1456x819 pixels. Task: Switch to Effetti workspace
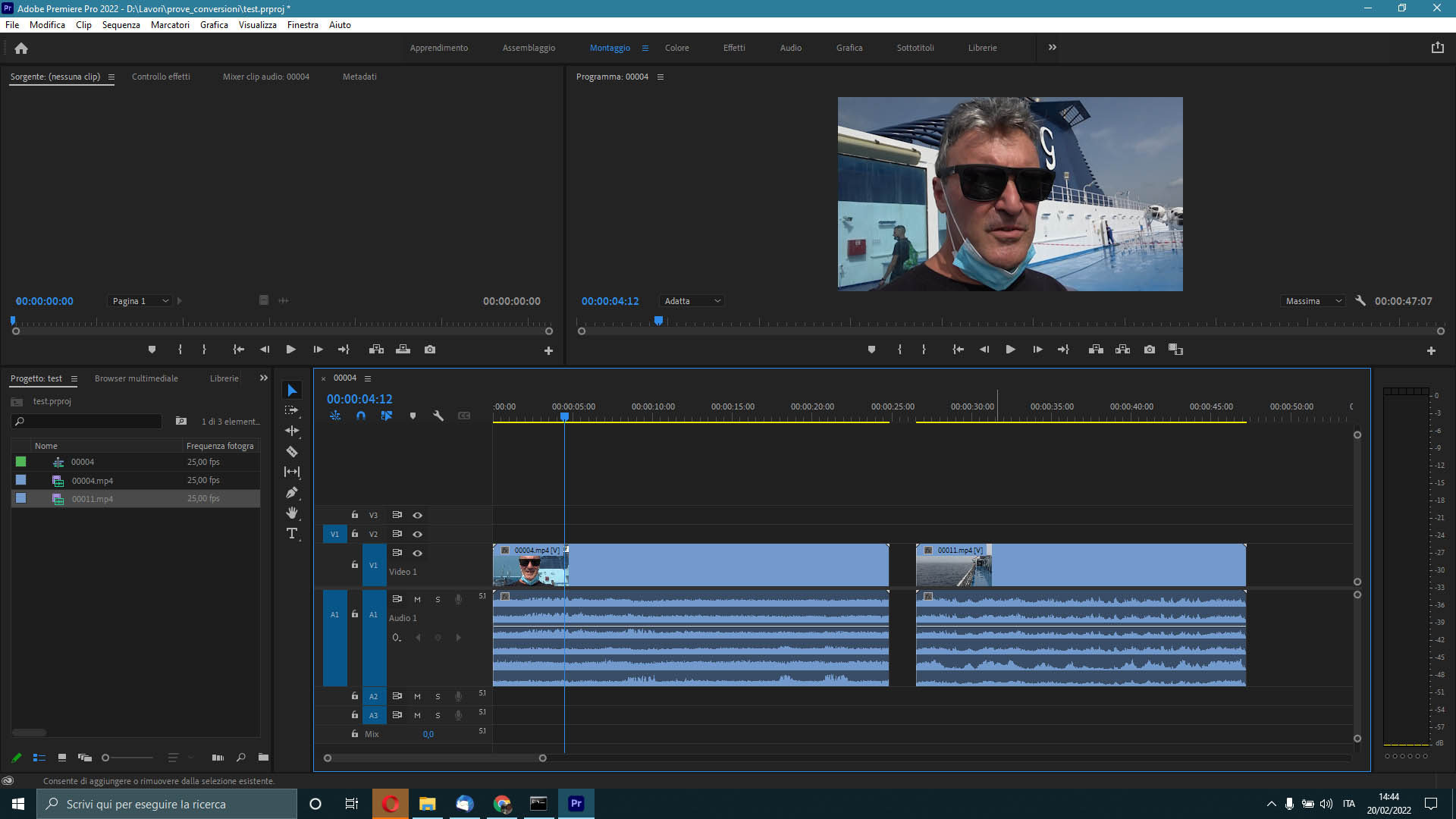point(734,48)
